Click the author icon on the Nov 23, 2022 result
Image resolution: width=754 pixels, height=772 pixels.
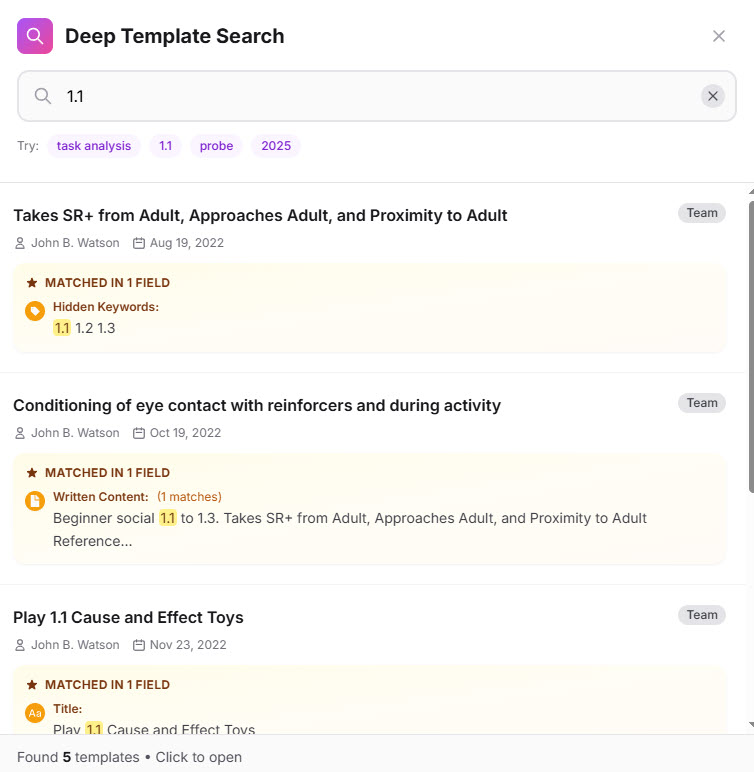point(20,645)
